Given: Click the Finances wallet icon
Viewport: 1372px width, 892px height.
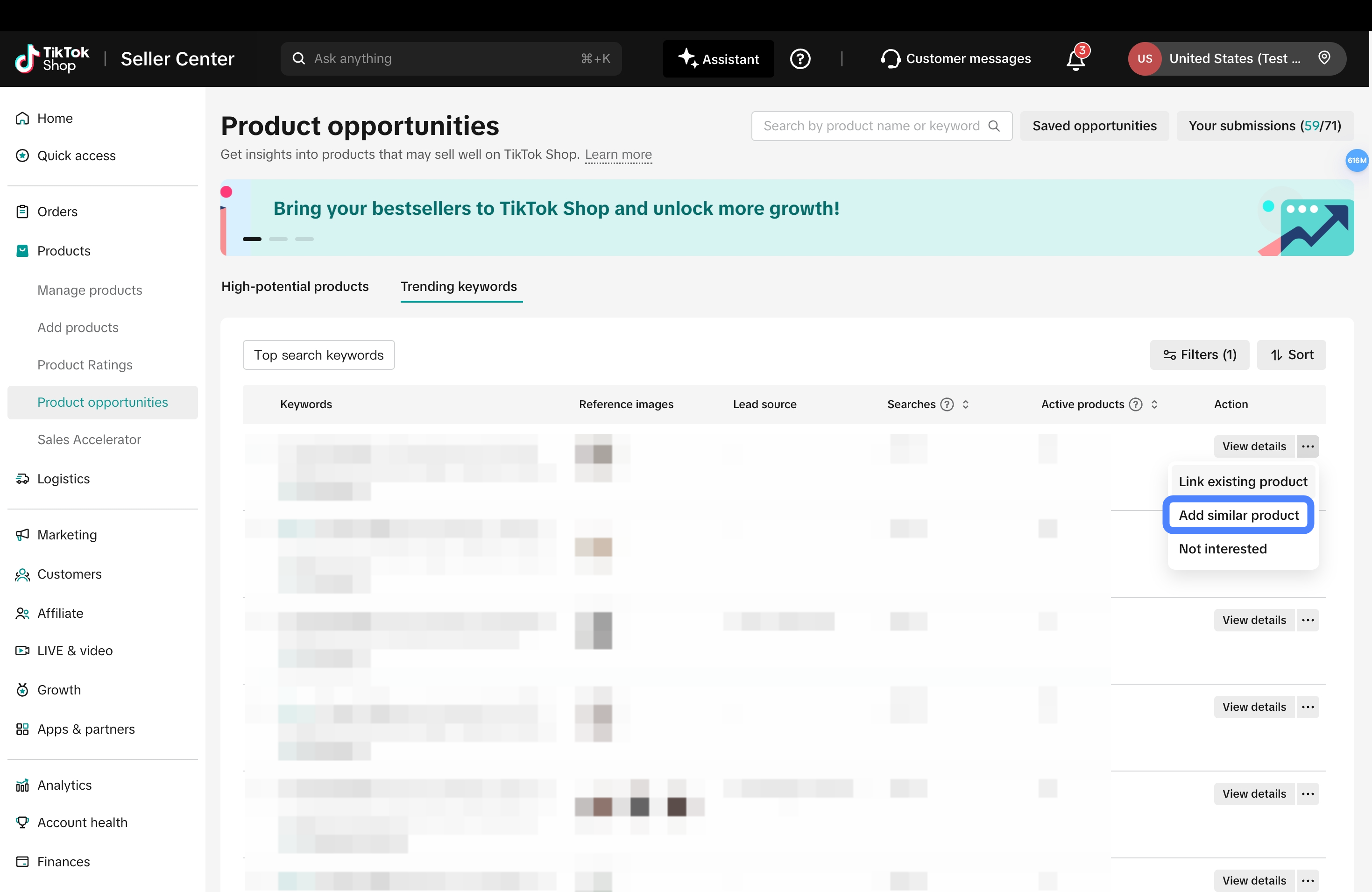Looking at the screenshot, I should (x=22, y=862).
